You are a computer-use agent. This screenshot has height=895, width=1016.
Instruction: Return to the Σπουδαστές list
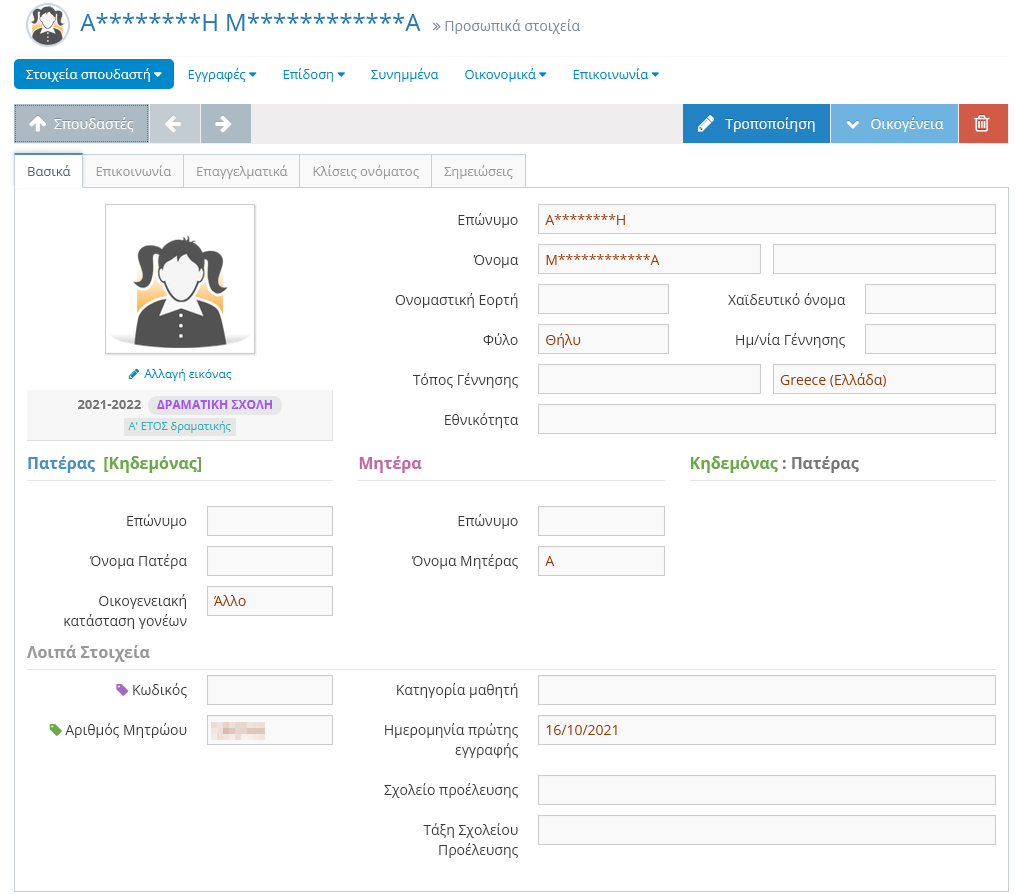coord(81,124)
